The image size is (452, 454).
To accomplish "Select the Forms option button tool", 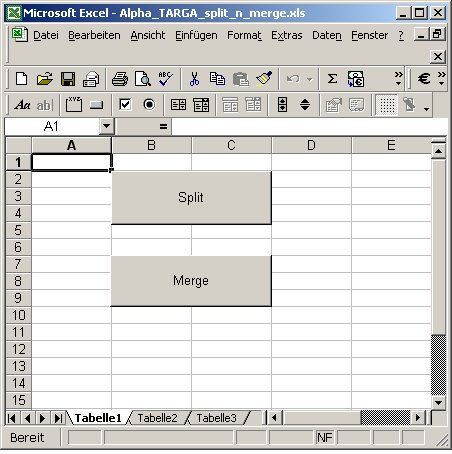I will [149, 105].
